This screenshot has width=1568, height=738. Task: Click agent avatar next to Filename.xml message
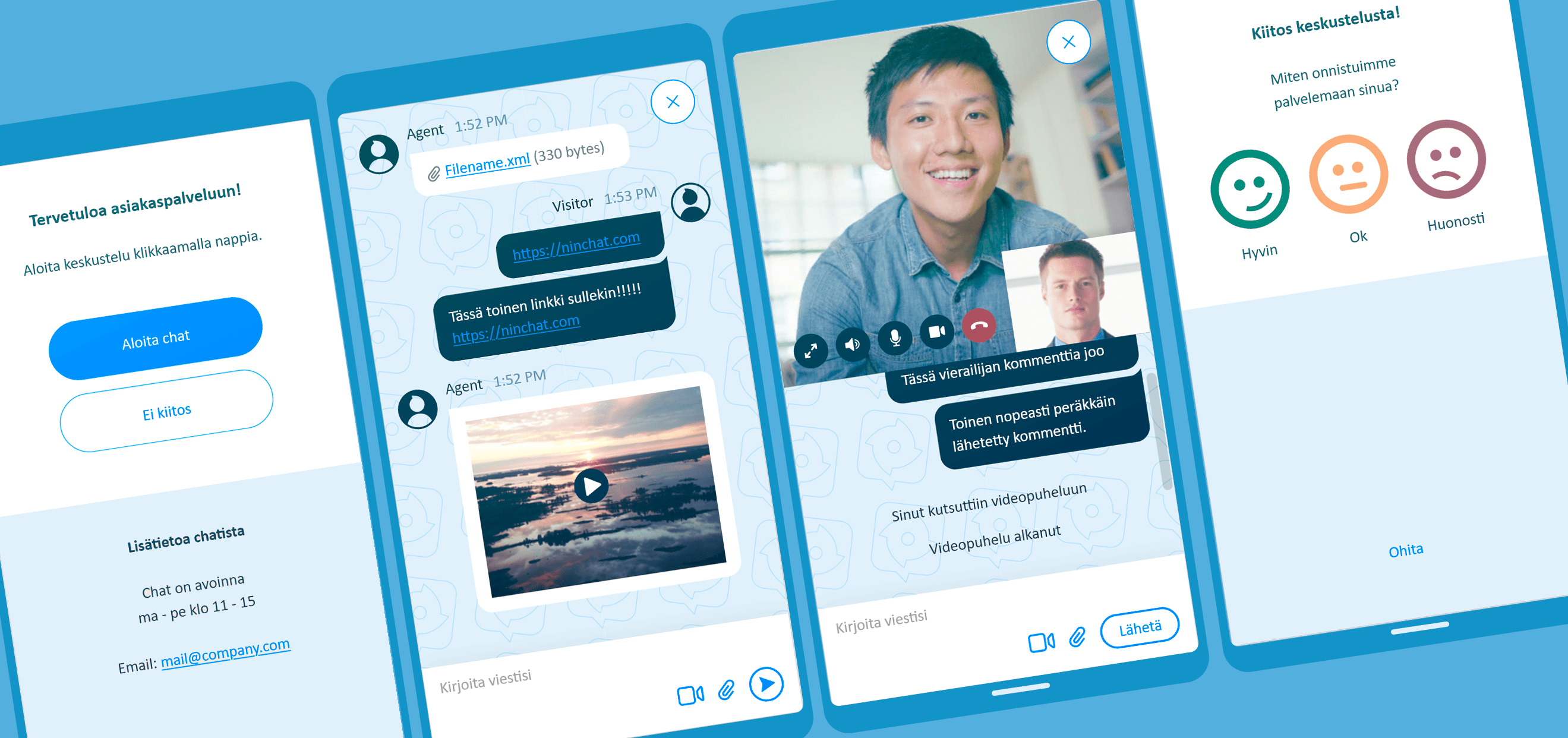point(378,154)
